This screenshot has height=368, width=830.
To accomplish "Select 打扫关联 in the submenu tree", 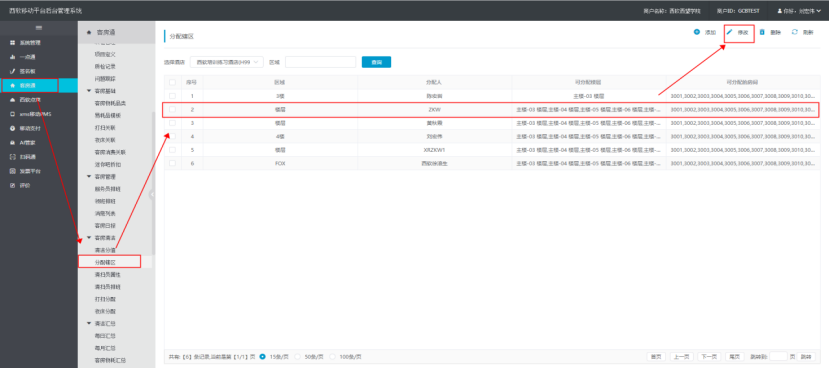I will coord(105,128).
